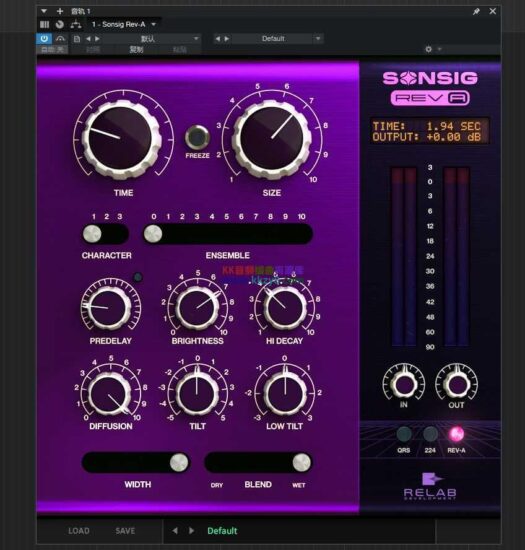Click the output level meter

click(456, 257)
